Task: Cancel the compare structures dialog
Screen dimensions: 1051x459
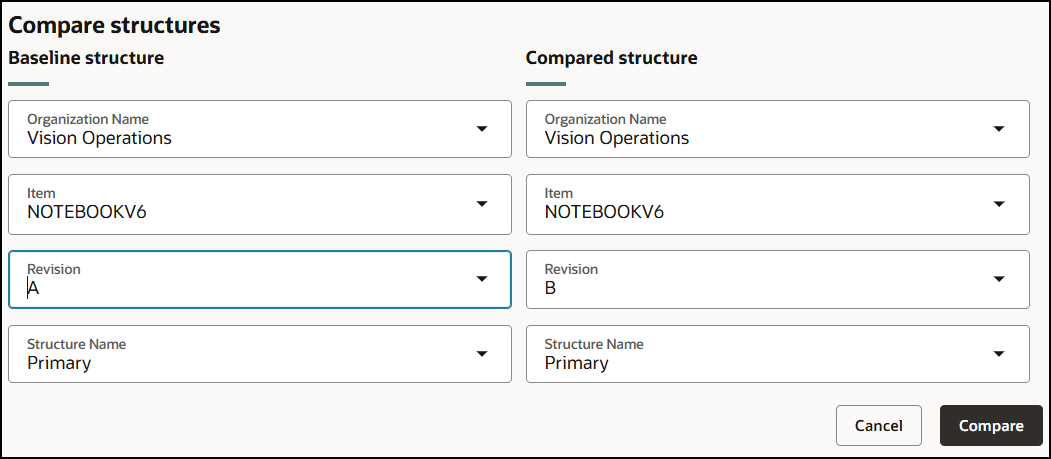Action: pos(878,426)
